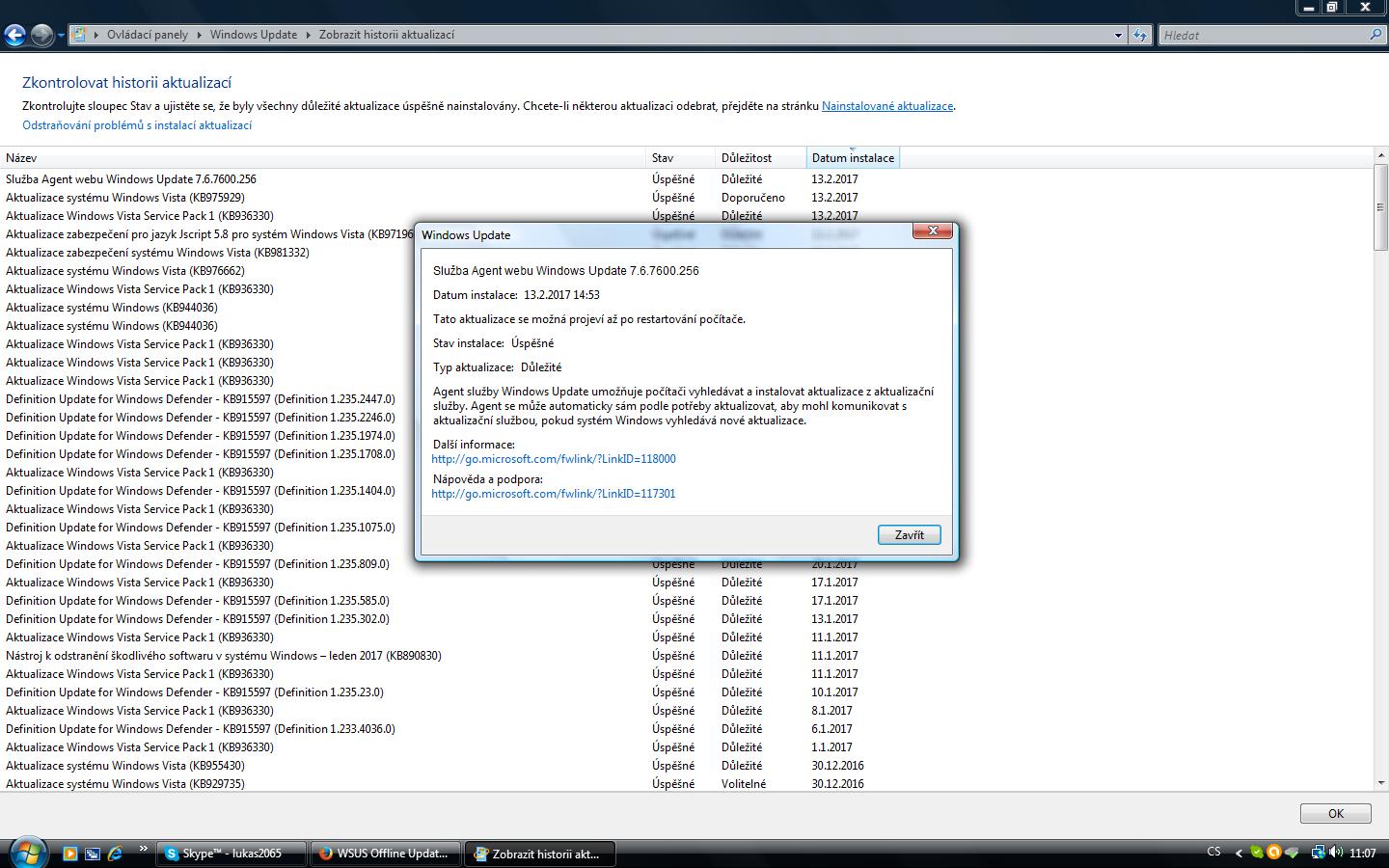Click the list scrollbar down arrow

pos(1381,783)
